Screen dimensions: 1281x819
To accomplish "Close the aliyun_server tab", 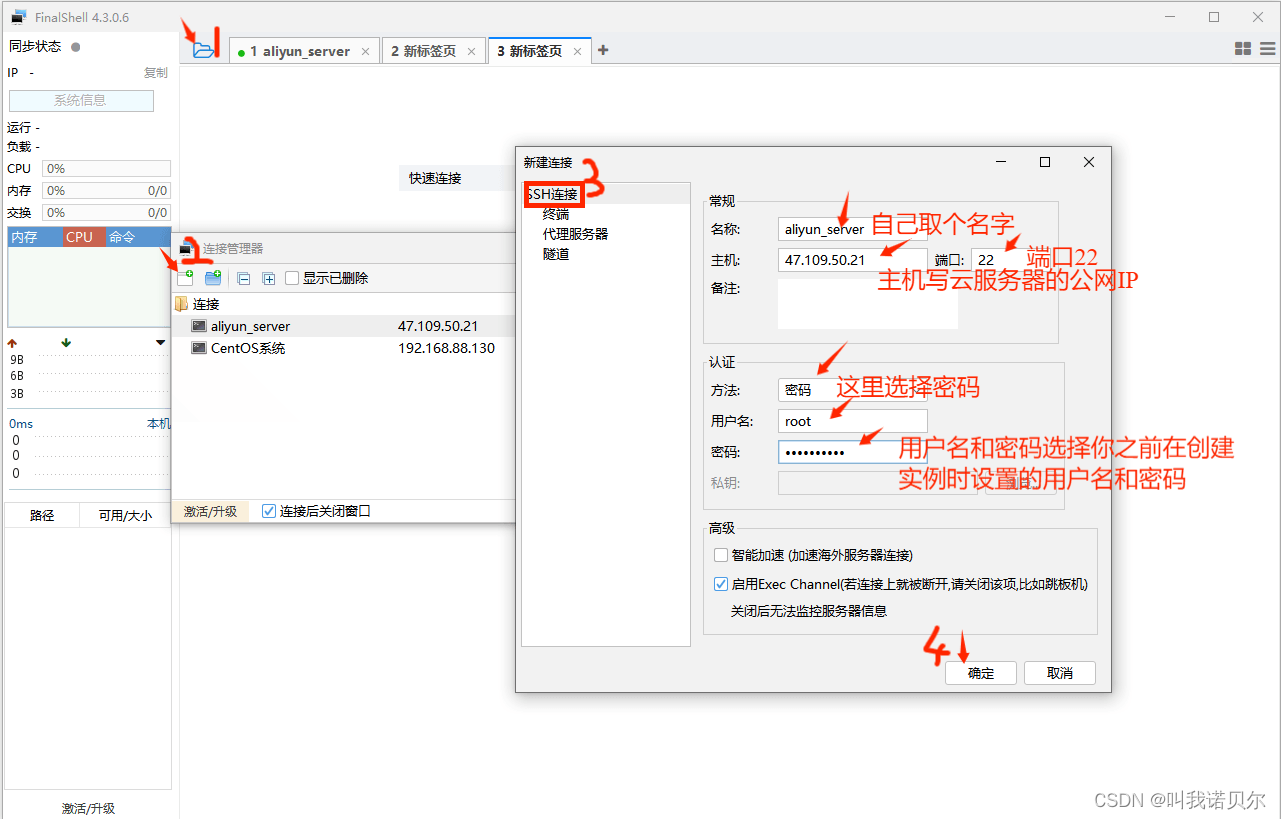I will point(365,51).
